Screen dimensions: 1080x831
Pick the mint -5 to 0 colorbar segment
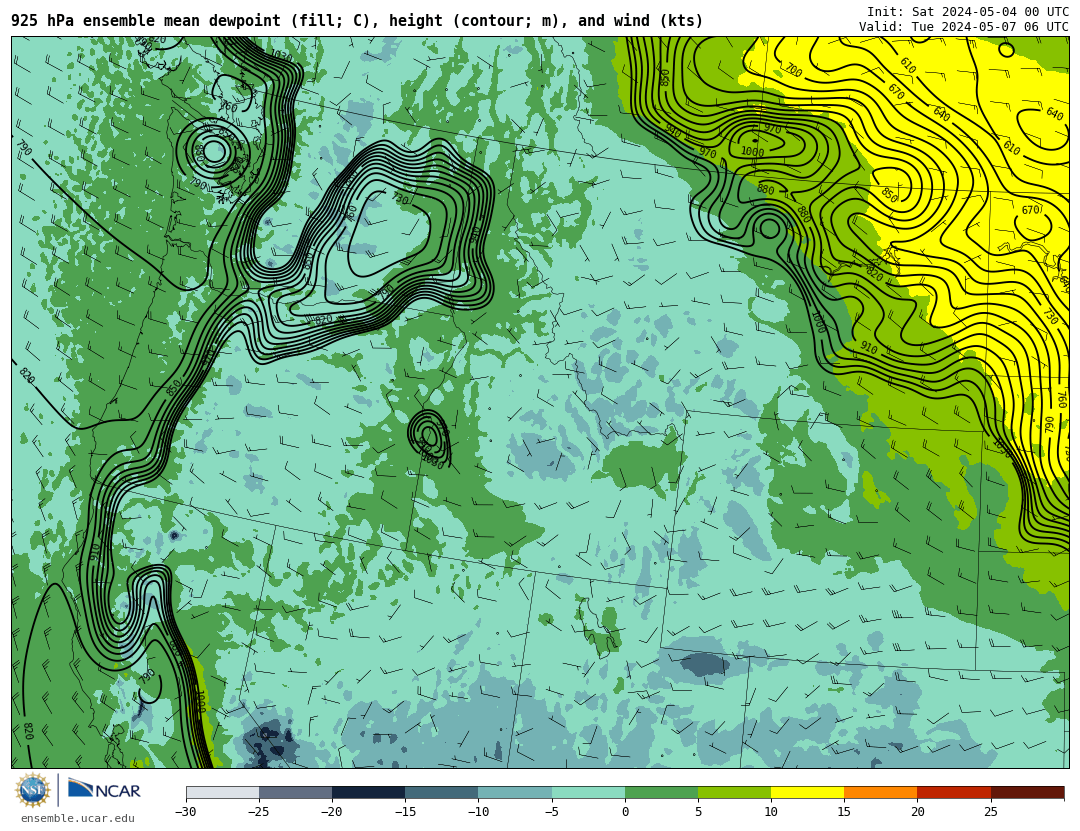coord(588,793)
